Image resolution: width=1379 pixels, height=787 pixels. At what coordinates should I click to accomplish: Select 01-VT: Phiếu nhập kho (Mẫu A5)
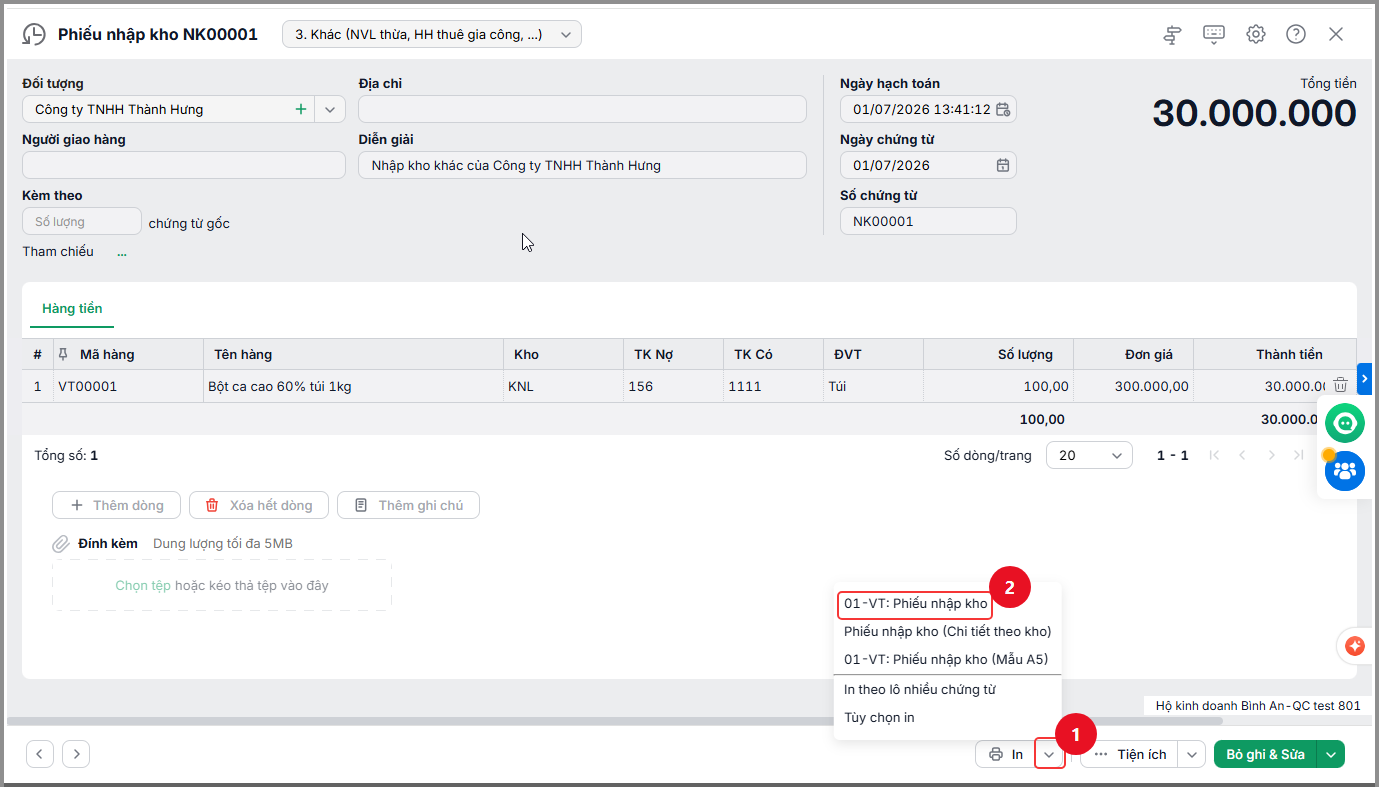[x=946, y=659]
